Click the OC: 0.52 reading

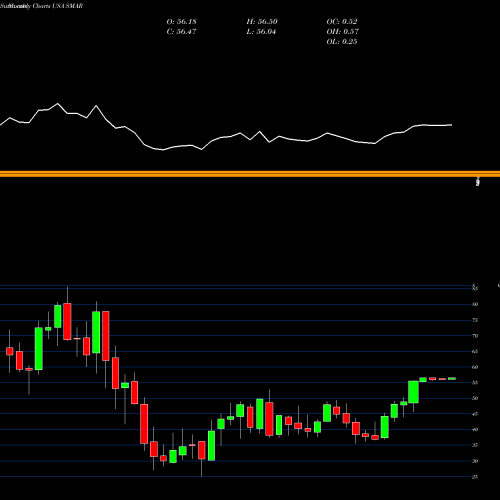click(x=342, y=22)
